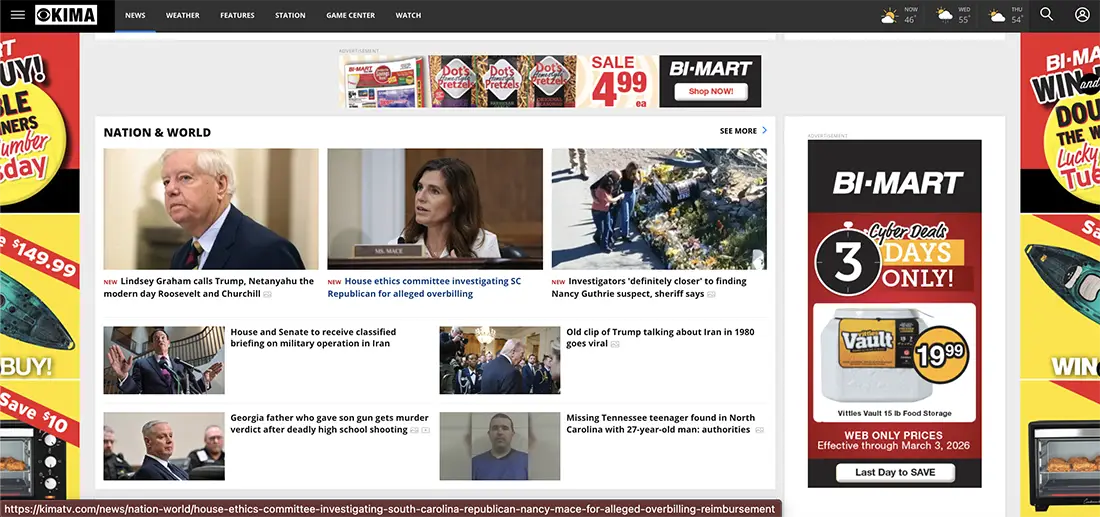Open the Station menu item
Screen dimensions: 1100x517
pos(290,15)
